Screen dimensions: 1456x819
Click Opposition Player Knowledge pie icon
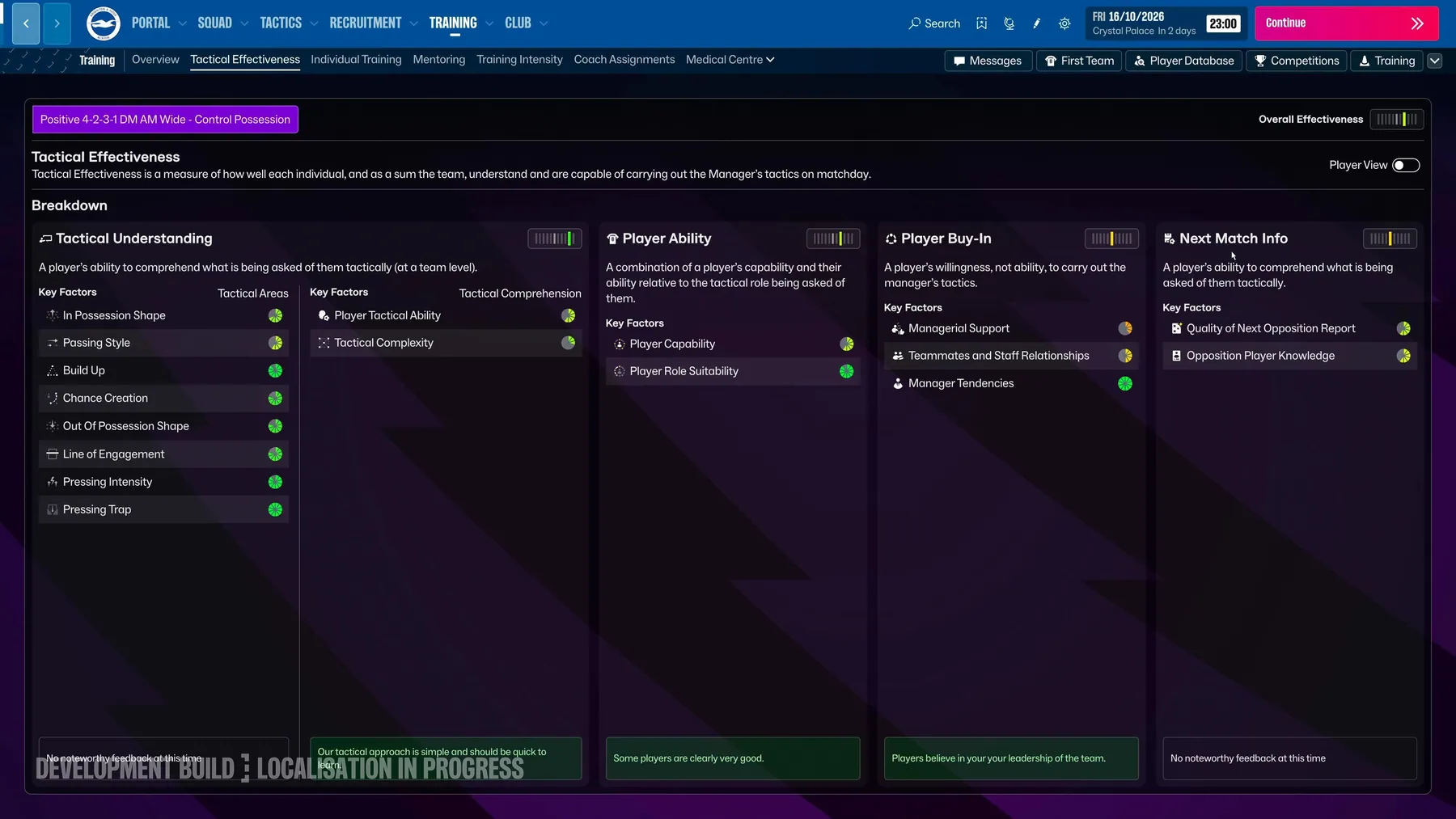pyautogui.click(x=1403, y=356)
